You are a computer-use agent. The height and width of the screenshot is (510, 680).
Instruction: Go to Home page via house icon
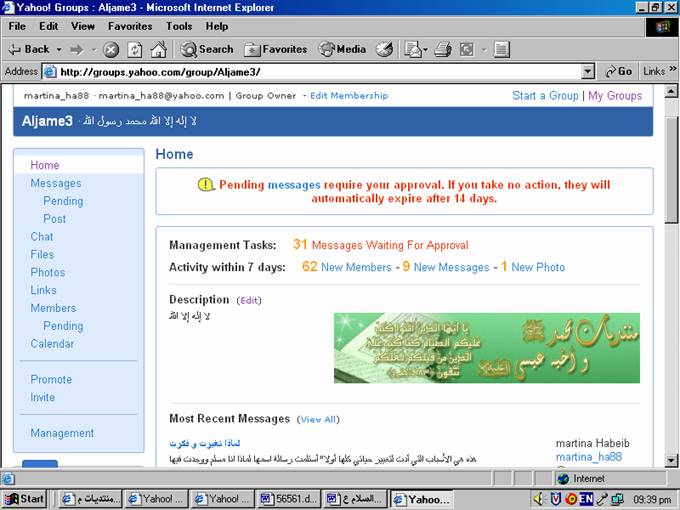pos(158,50)
